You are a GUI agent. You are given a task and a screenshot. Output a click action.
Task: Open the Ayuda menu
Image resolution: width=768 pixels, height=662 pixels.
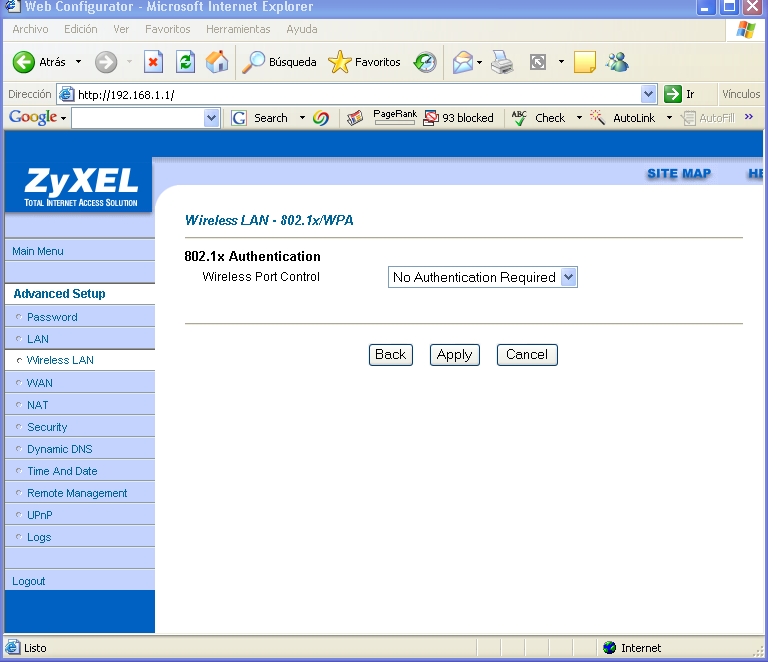click(302, 29)
